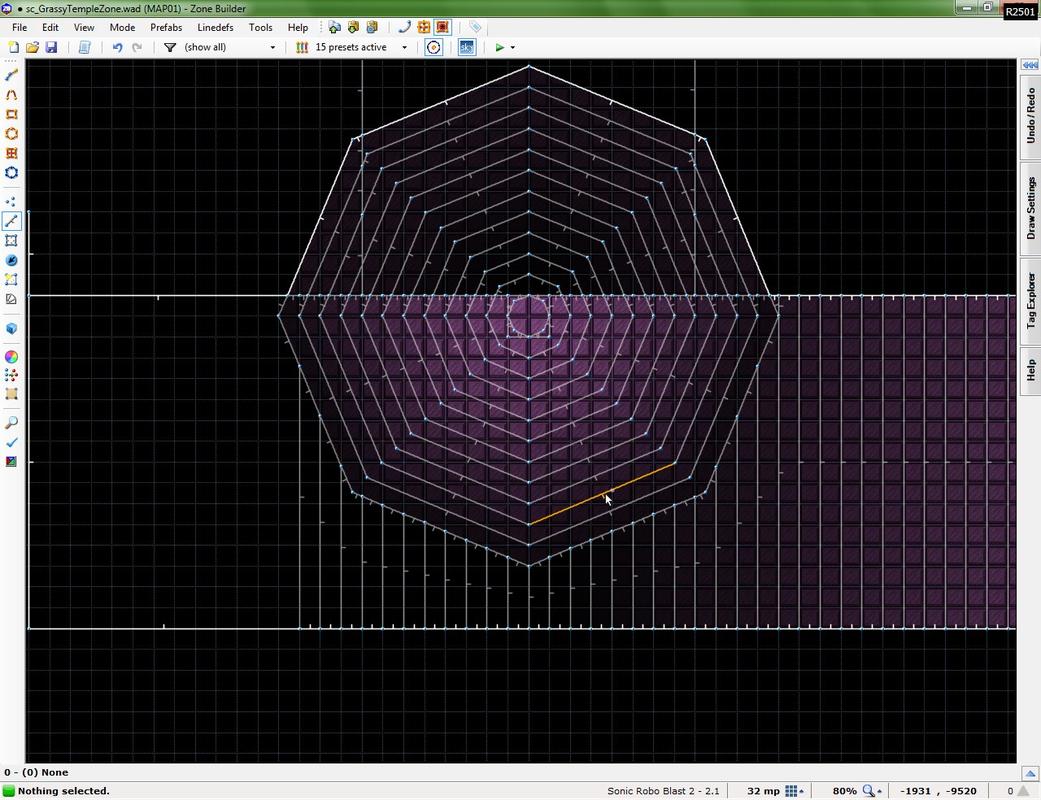Open the Tag Explorer side tab
1041x800 pixels.
pyautogui.click(x=1030, y=301)
